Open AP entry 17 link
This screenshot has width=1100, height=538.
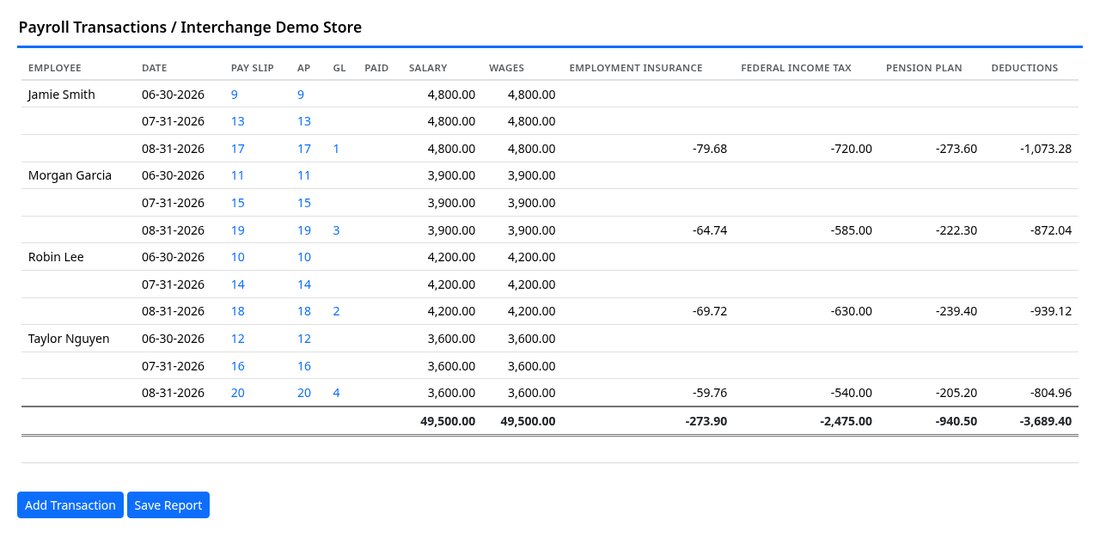(x=304, y=149)
